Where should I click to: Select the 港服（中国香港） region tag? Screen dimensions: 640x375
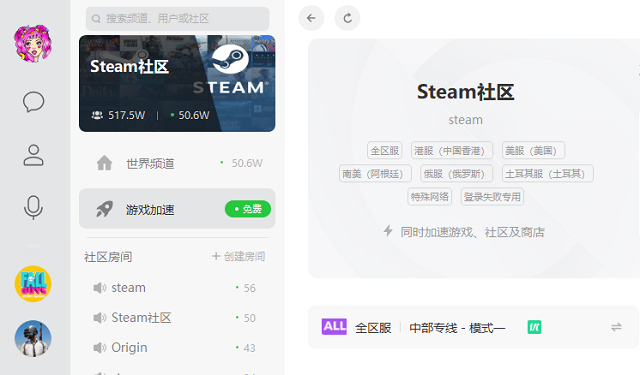[x=452, y=151]
